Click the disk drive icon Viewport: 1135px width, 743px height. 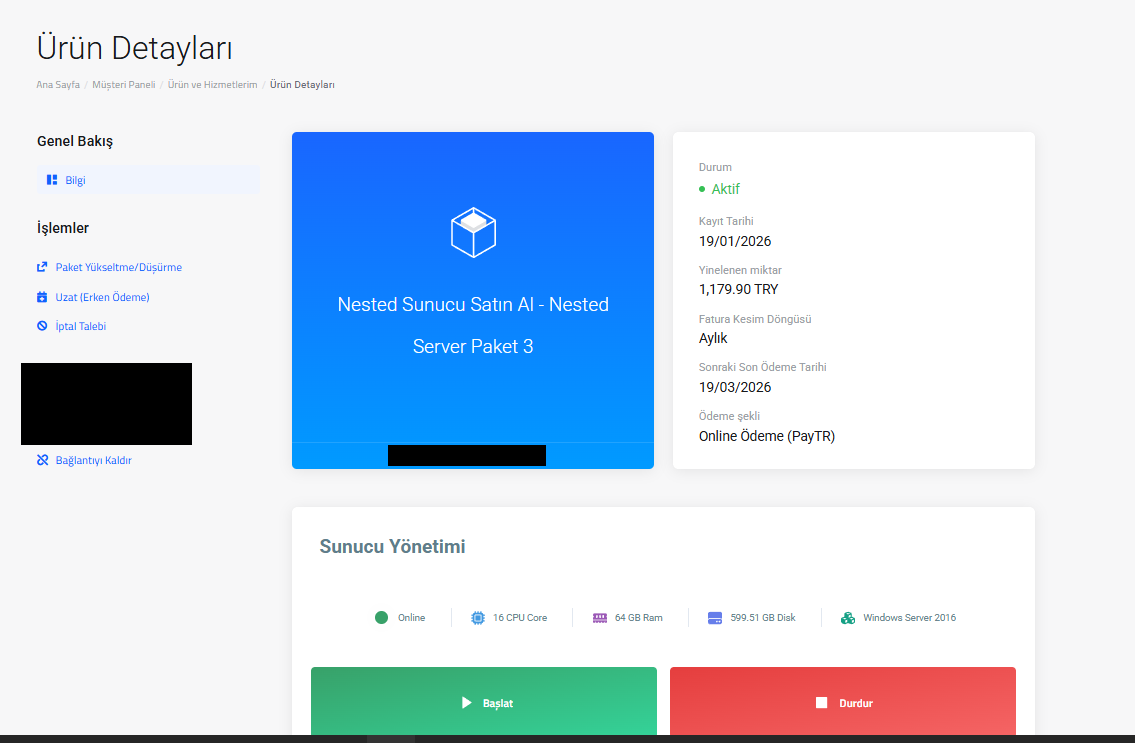click(715, 617)
